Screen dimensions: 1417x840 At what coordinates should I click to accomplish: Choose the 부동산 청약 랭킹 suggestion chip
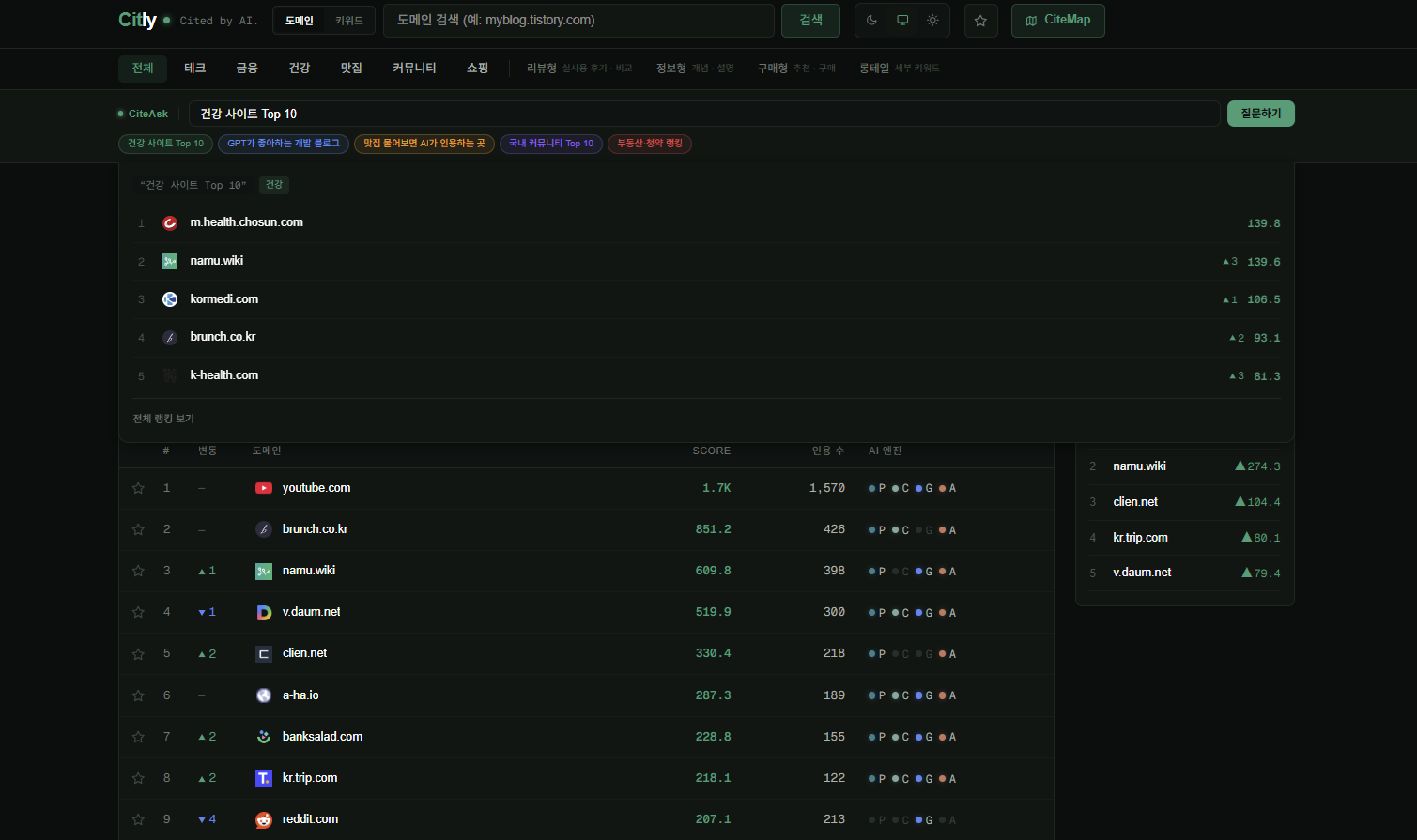coord(650,144)
